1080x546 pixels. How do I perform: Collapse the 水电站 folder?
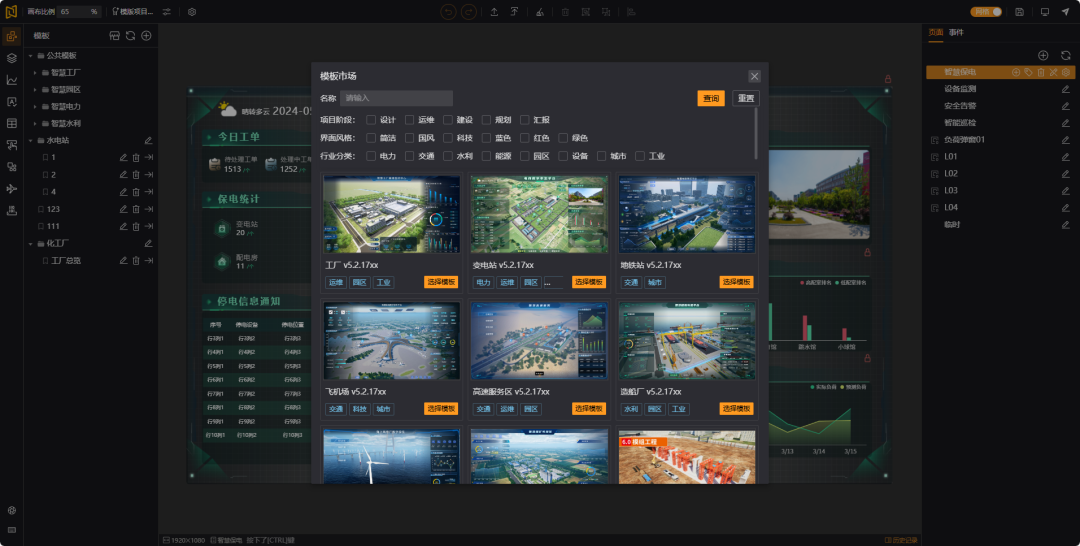tap(31, 140)
